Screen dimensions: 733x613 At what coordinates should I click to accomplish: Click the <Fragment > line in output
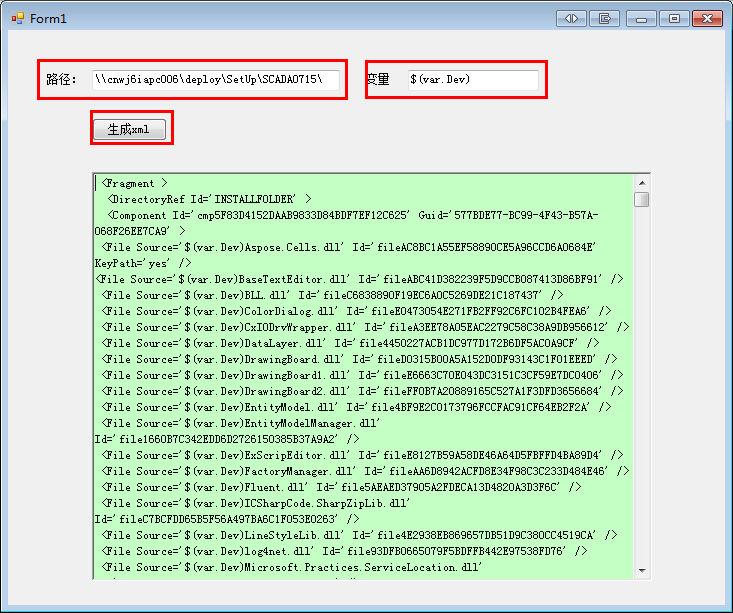click(135, 183)
